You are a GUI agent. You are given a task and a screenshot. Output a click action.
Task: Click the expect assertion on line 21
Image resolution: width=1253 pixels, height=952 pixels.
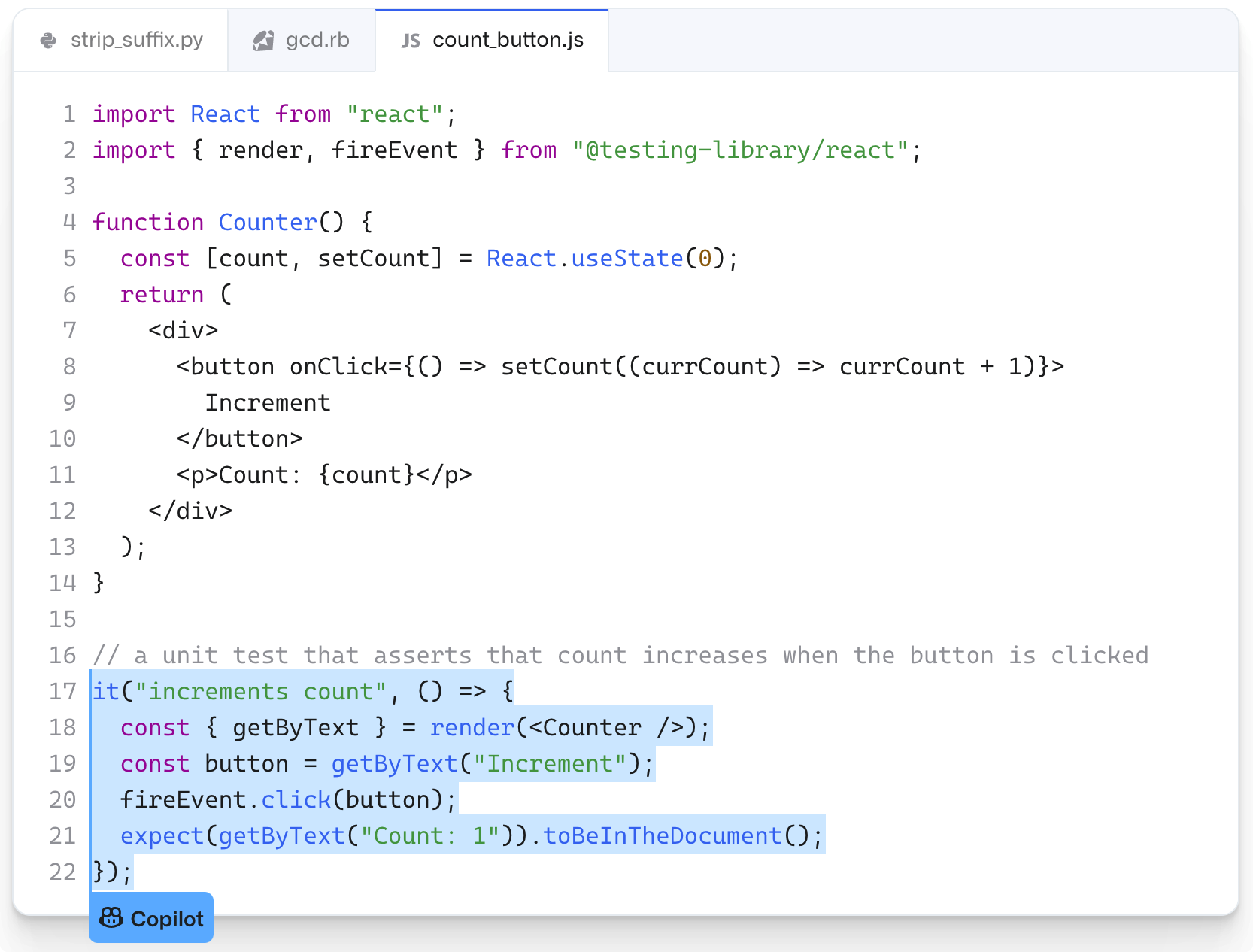click(x=160, y=835)
